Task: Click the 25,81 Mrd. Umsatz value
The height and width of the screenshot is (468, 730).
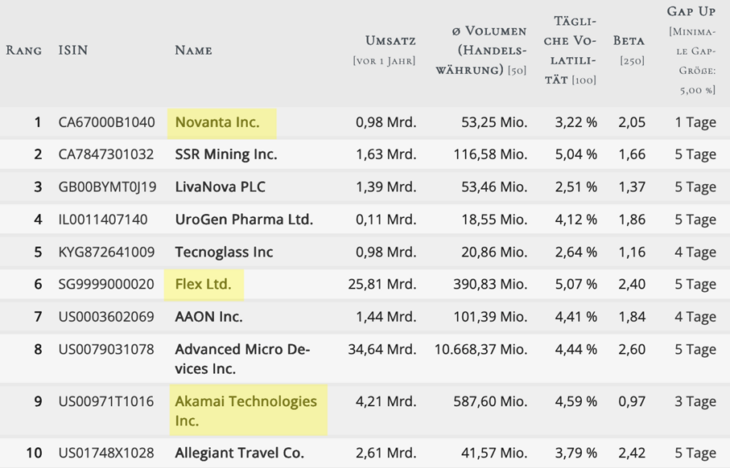Action: point(382,284)
